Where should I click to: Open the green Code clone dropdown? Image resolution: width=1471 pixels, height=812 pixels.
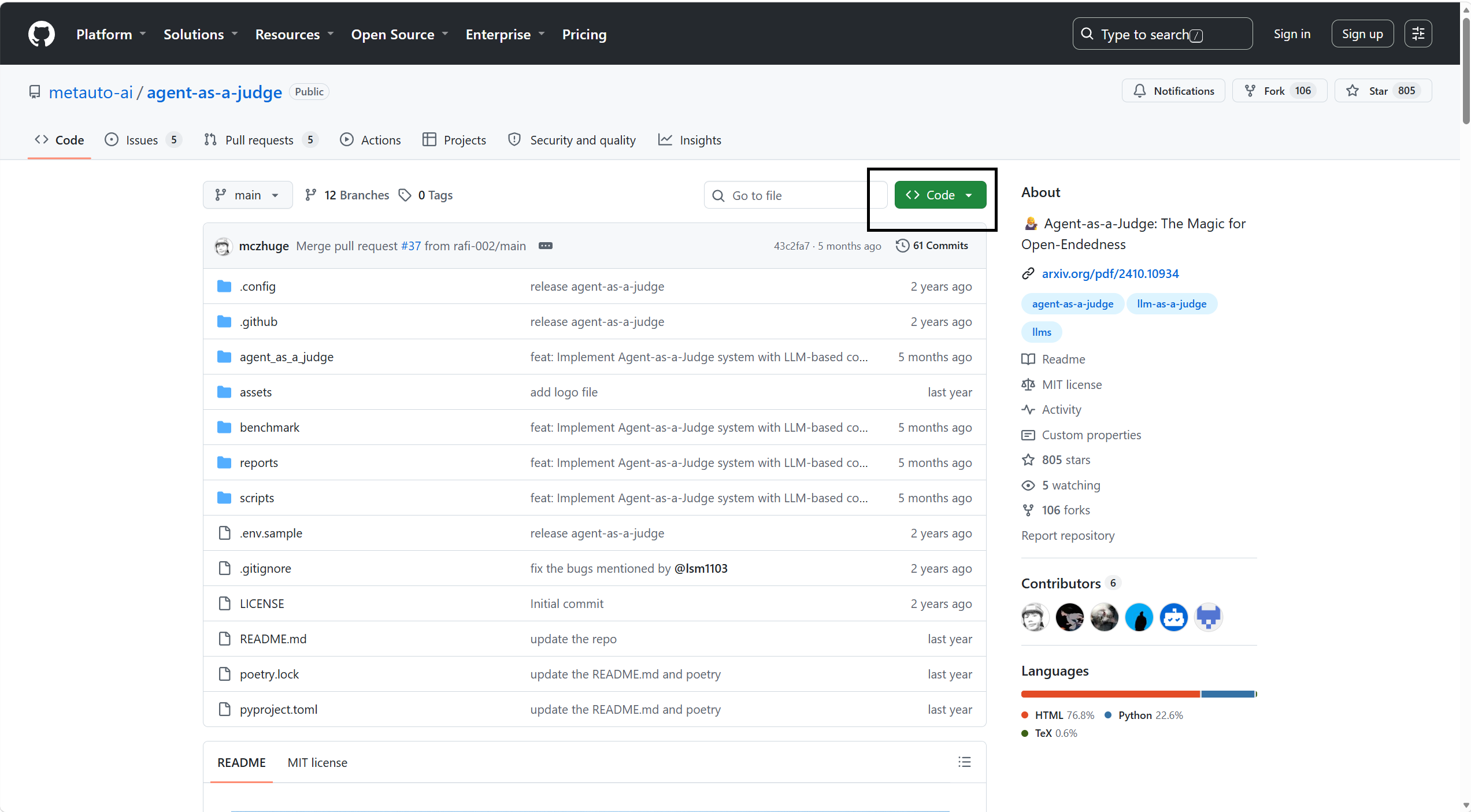940,195
